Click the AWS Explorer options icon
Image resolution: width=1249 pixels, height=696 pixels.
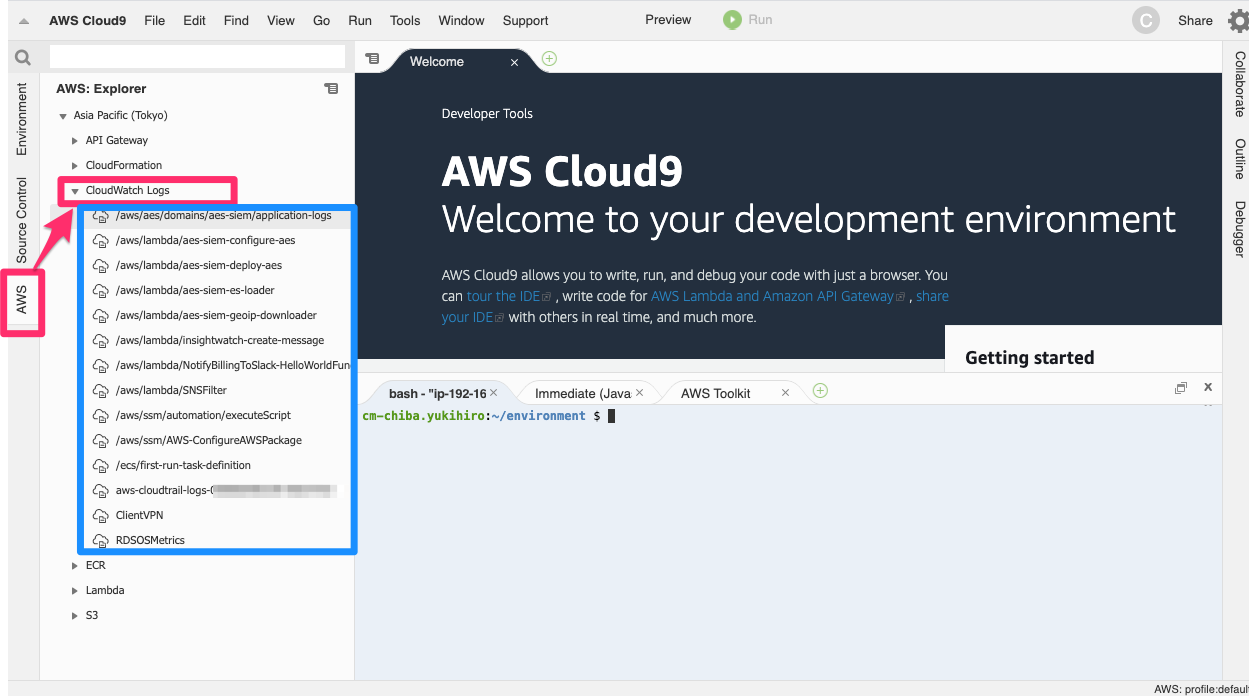click(331, 88)
